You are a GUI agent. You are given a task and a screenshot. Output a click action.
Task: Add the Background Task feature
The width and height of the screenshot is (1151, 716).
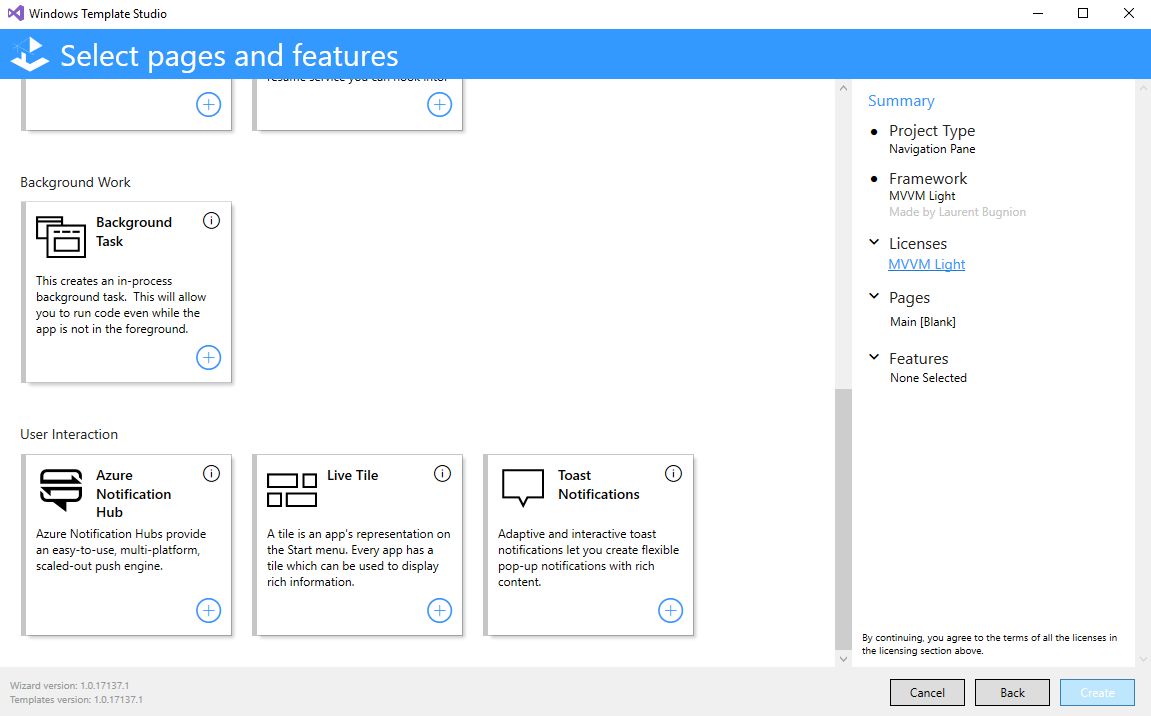208,358
